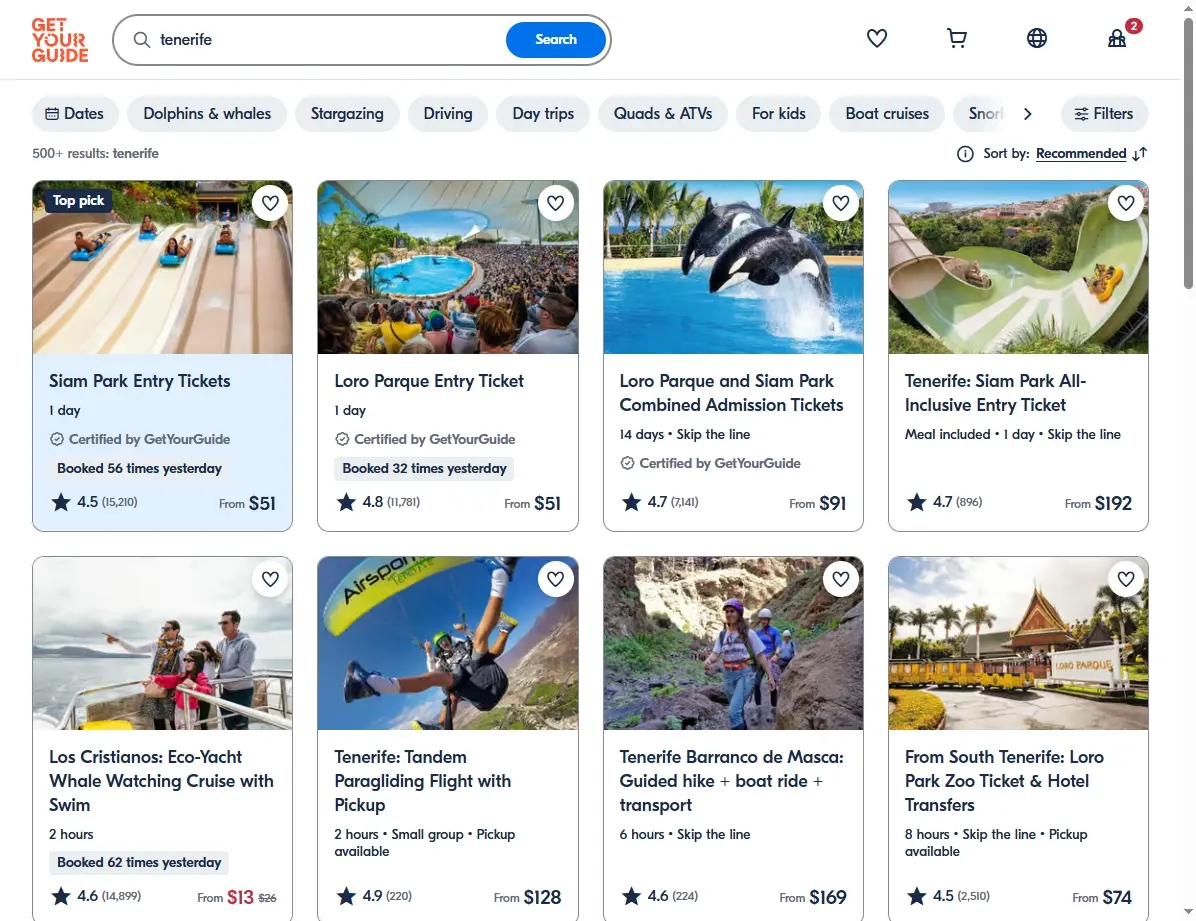This screenshot has height=921, width=1196.
Task: Click the Top pick badge
Action: (78, 201)
